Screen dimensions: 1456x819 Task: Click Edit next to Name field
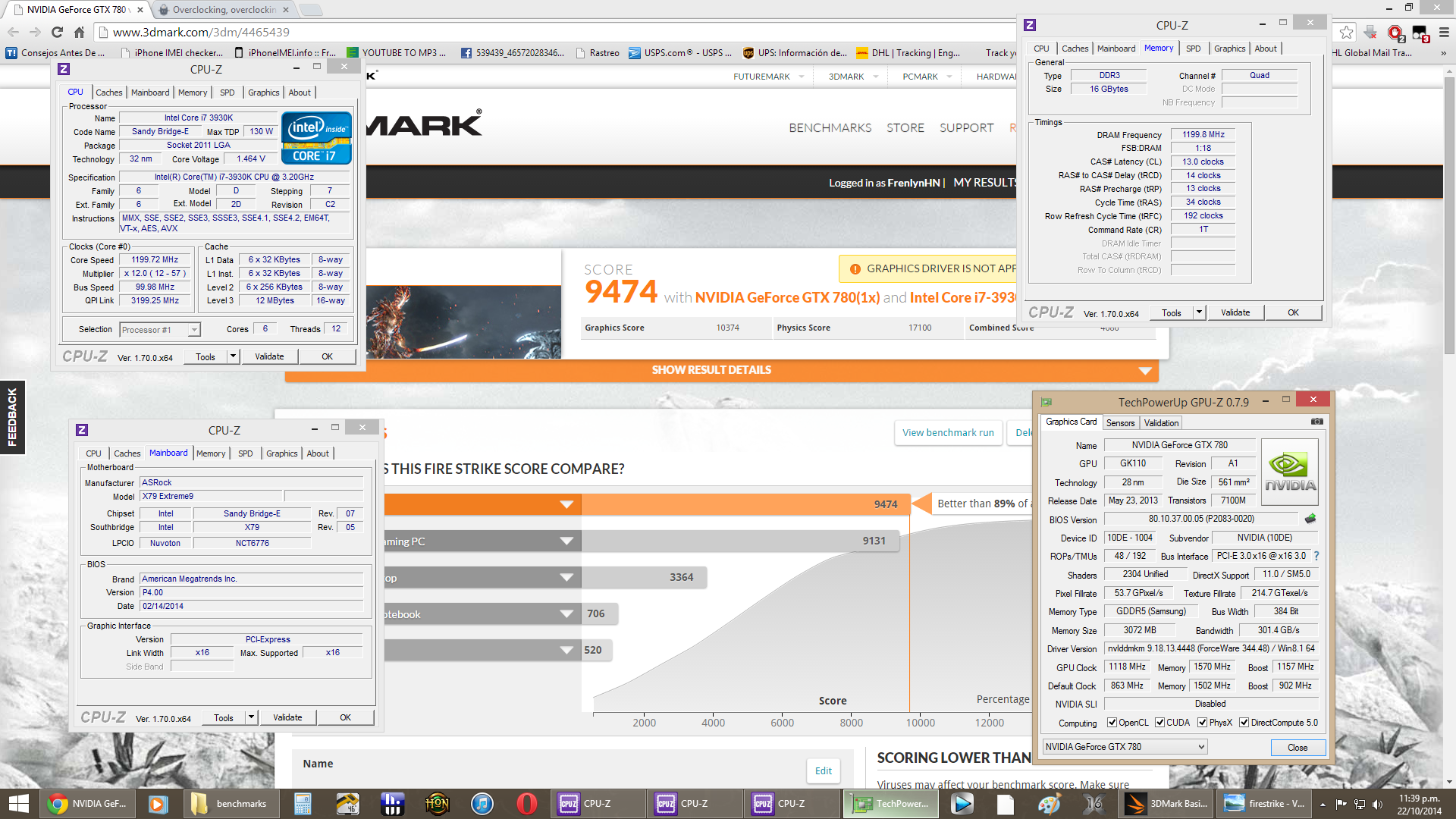pyautogui.click(x=824, y=770)
